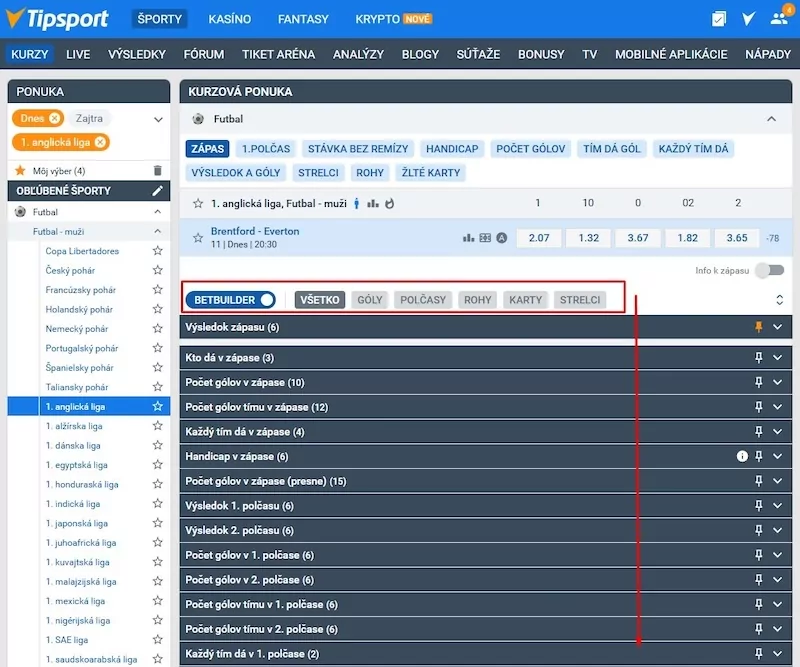The width and height of the screenshot is (800, 667).
Task: Select the ŽLTÉ KARTY bet type button
Action: click(x=431, y=173)
